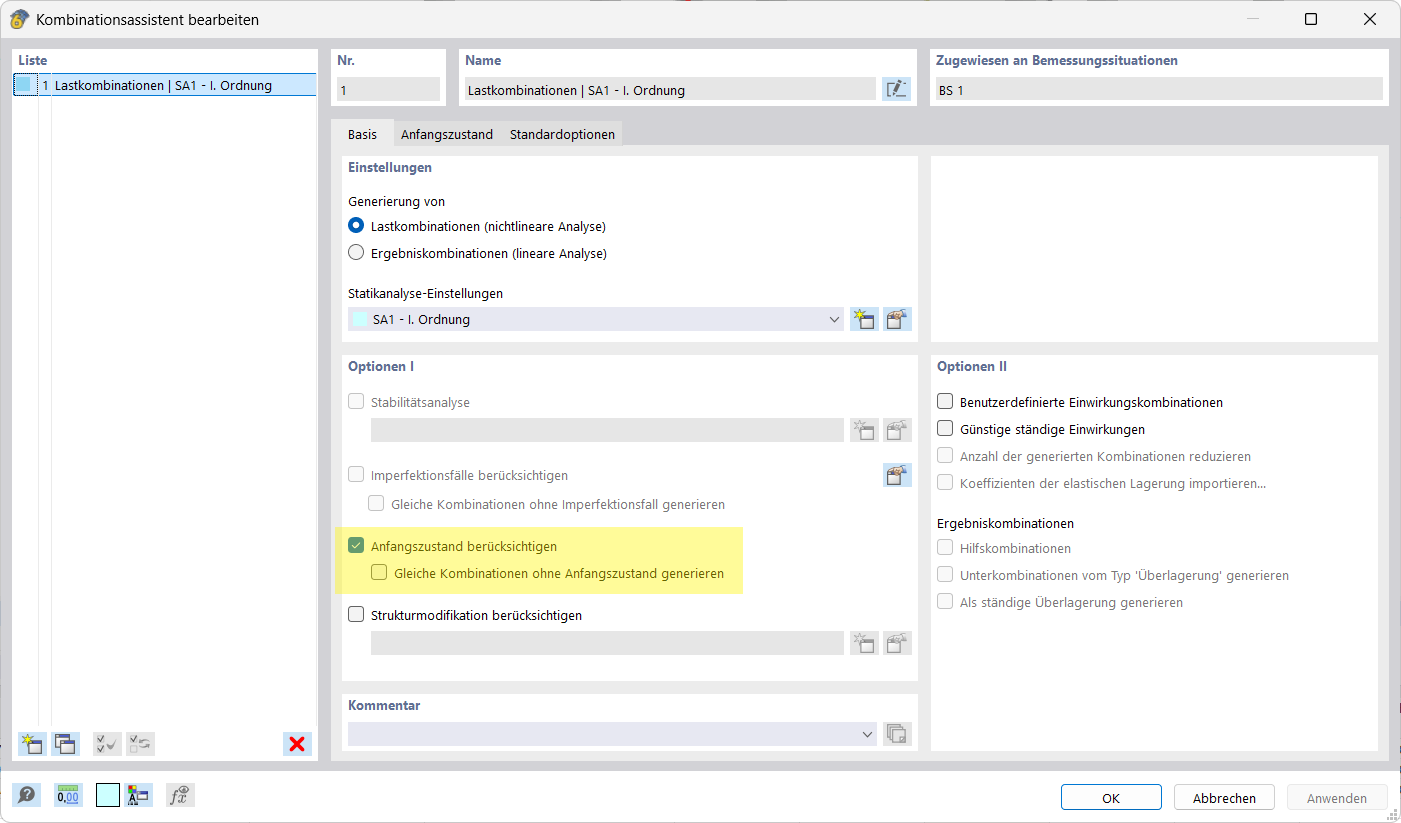The height and width of the screenshot is (823, 1401).
Task: Open the Kommentar dropdown
Action: (868, 733)
